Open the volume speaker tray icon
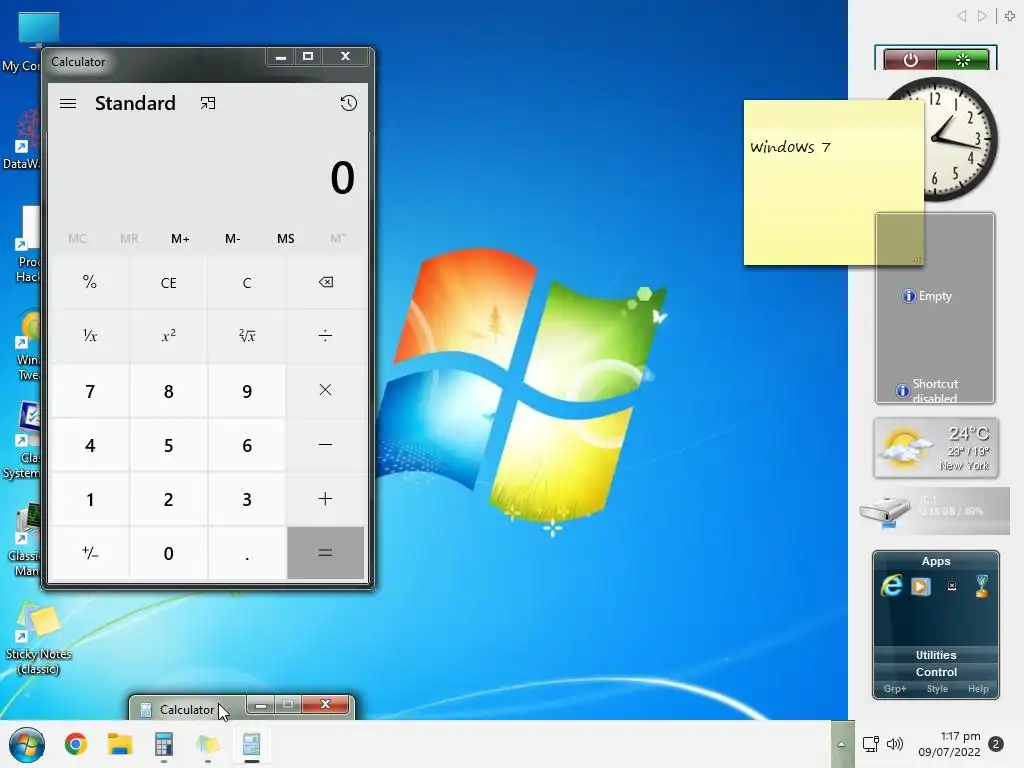The height and width of the screenshot is (768, 1024). 895,744
